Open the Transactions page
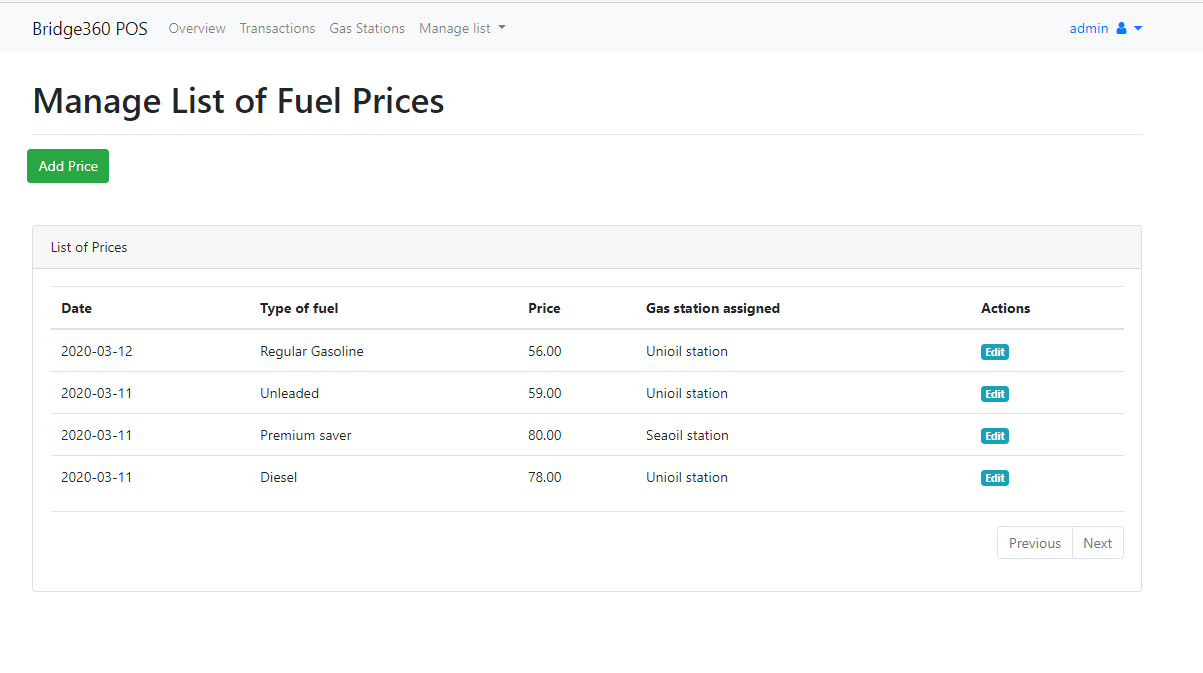 [x=277, y=28]
